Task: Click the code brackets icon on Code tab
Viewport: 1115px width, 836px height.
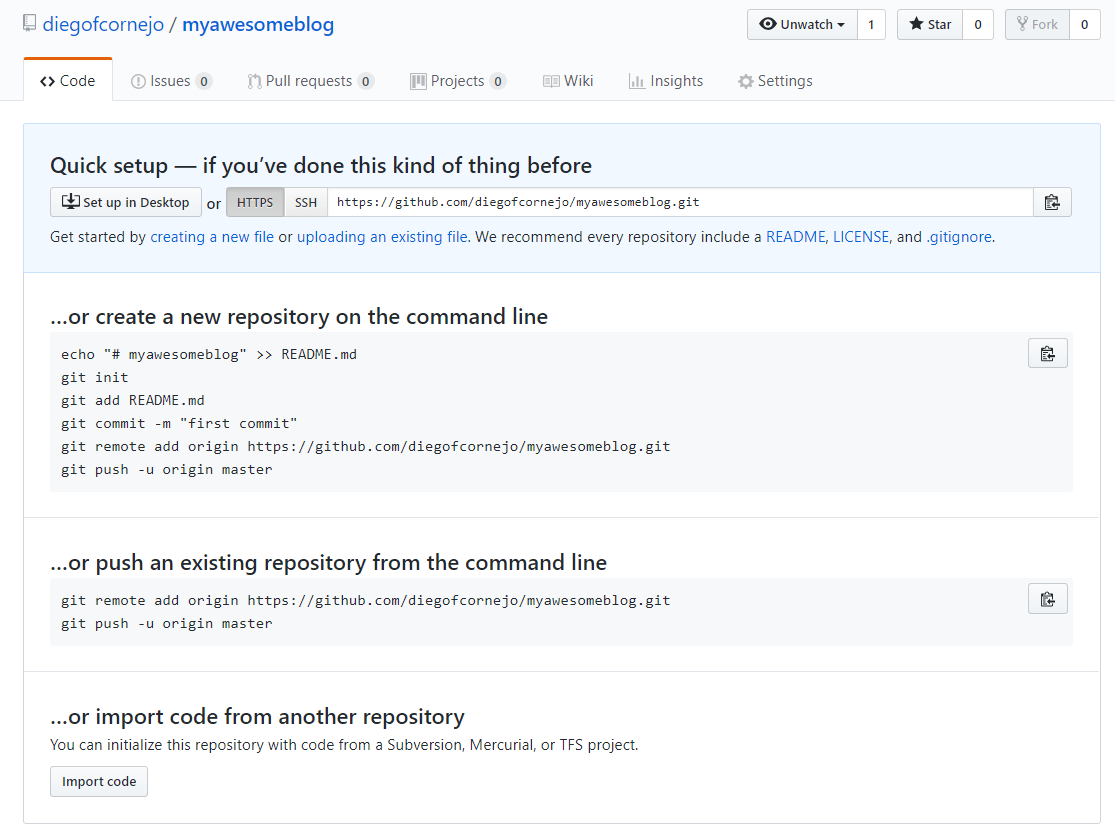Action: pyautogui.click(x=45, y=79)
